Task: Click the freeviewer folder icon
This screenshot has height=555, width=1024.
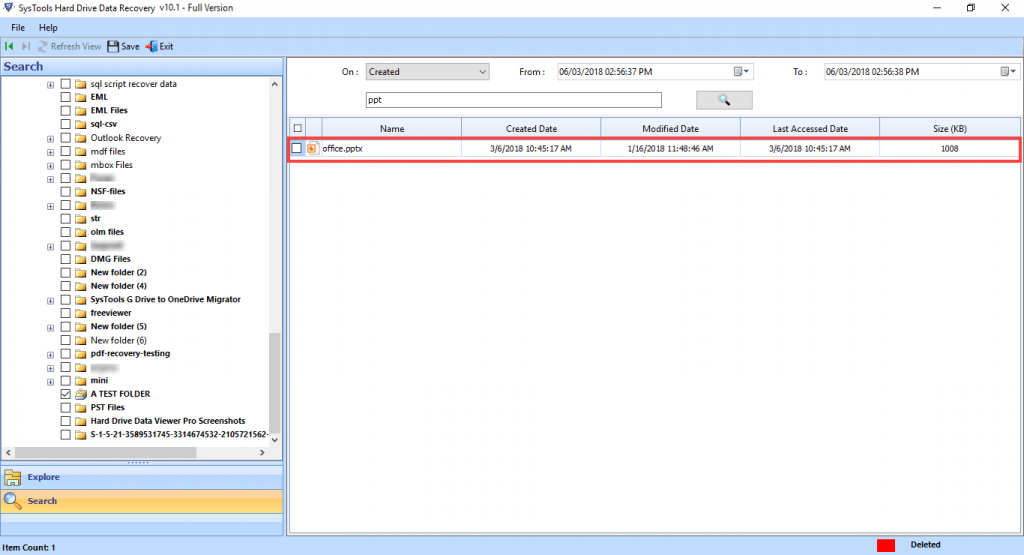Action: click(x=81, y=313)
